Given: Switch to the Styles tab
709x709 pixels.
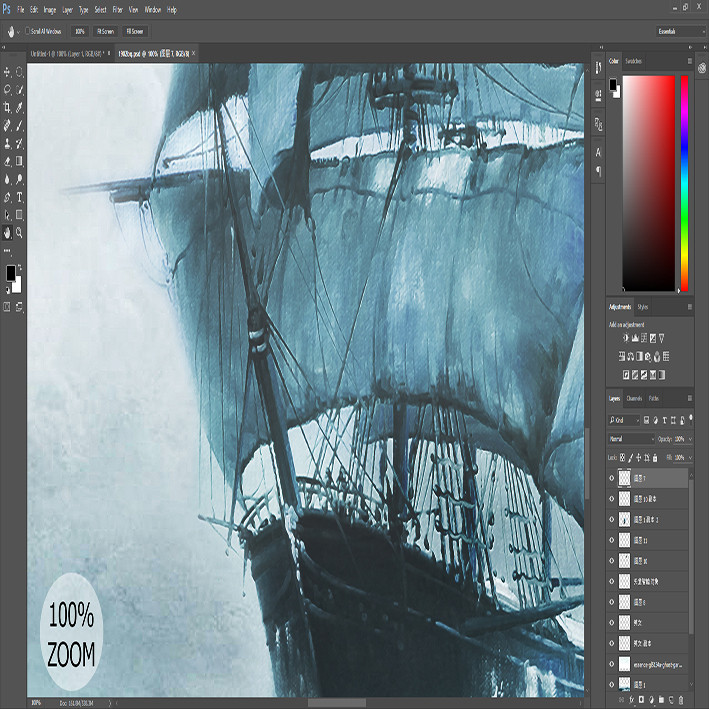Looking at the screenshot, I should [x=643, y=307].
